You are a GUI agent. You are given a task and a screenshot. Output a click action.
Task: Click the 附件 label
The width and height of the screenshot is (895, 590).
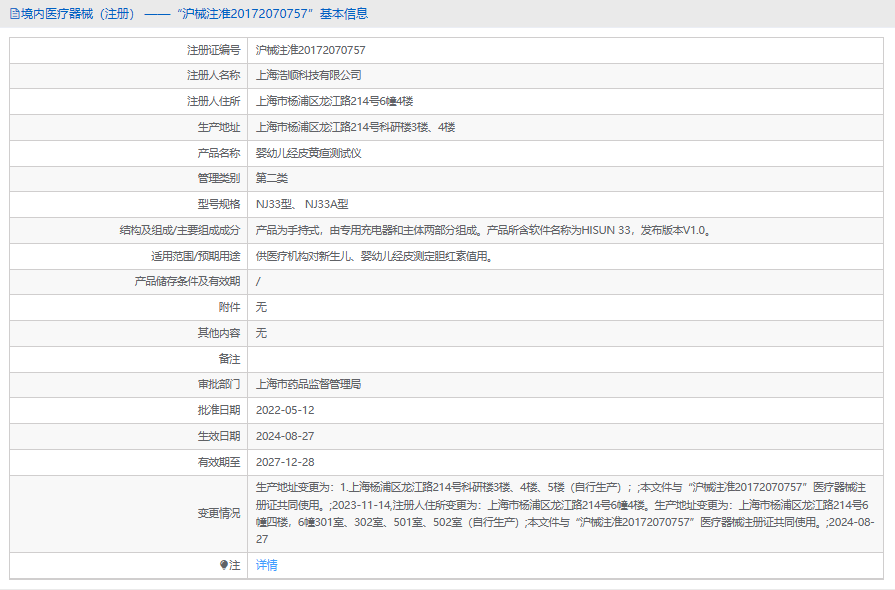pyautogui.click(x=229, y=307)
